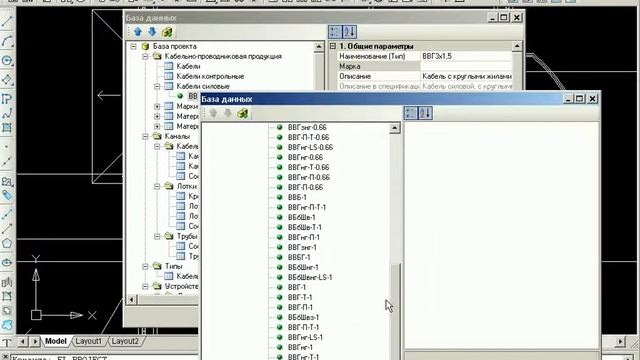Image resolution: width=640 pixels, height=360 pixels.
Task: Collapse the Каналы folder
Action: [x=145, y=136]
